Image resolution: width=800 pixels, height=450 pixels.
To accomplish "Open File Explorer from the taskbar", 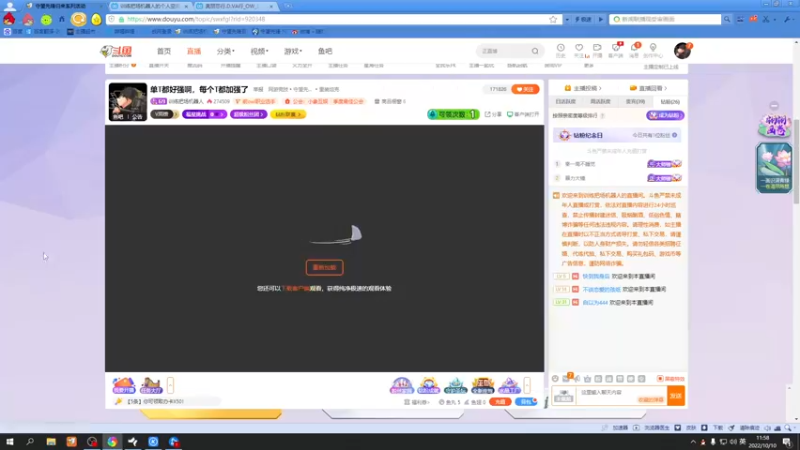I will click(51, 441).
